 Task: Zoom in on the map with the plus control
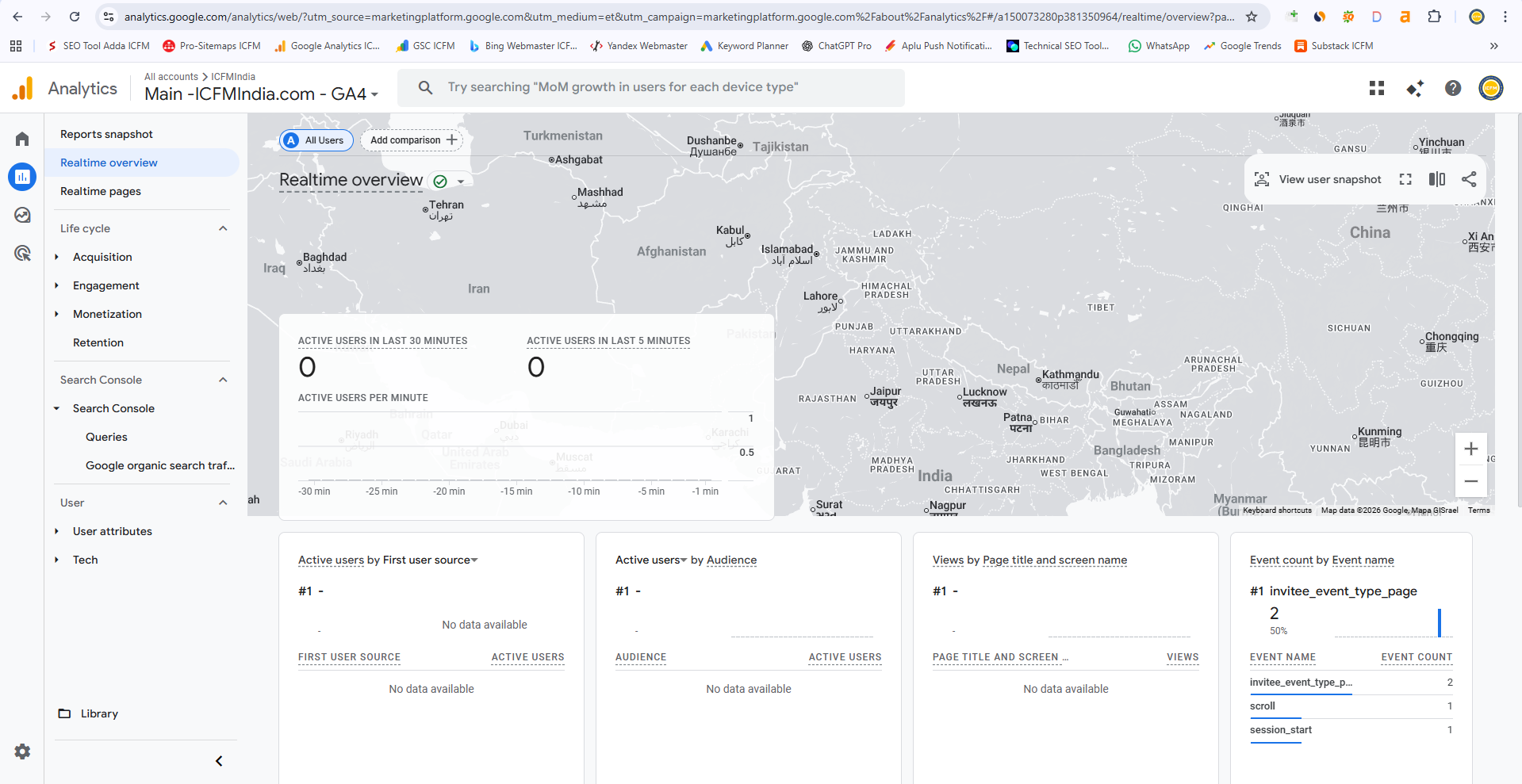[x=1470, y=449]
